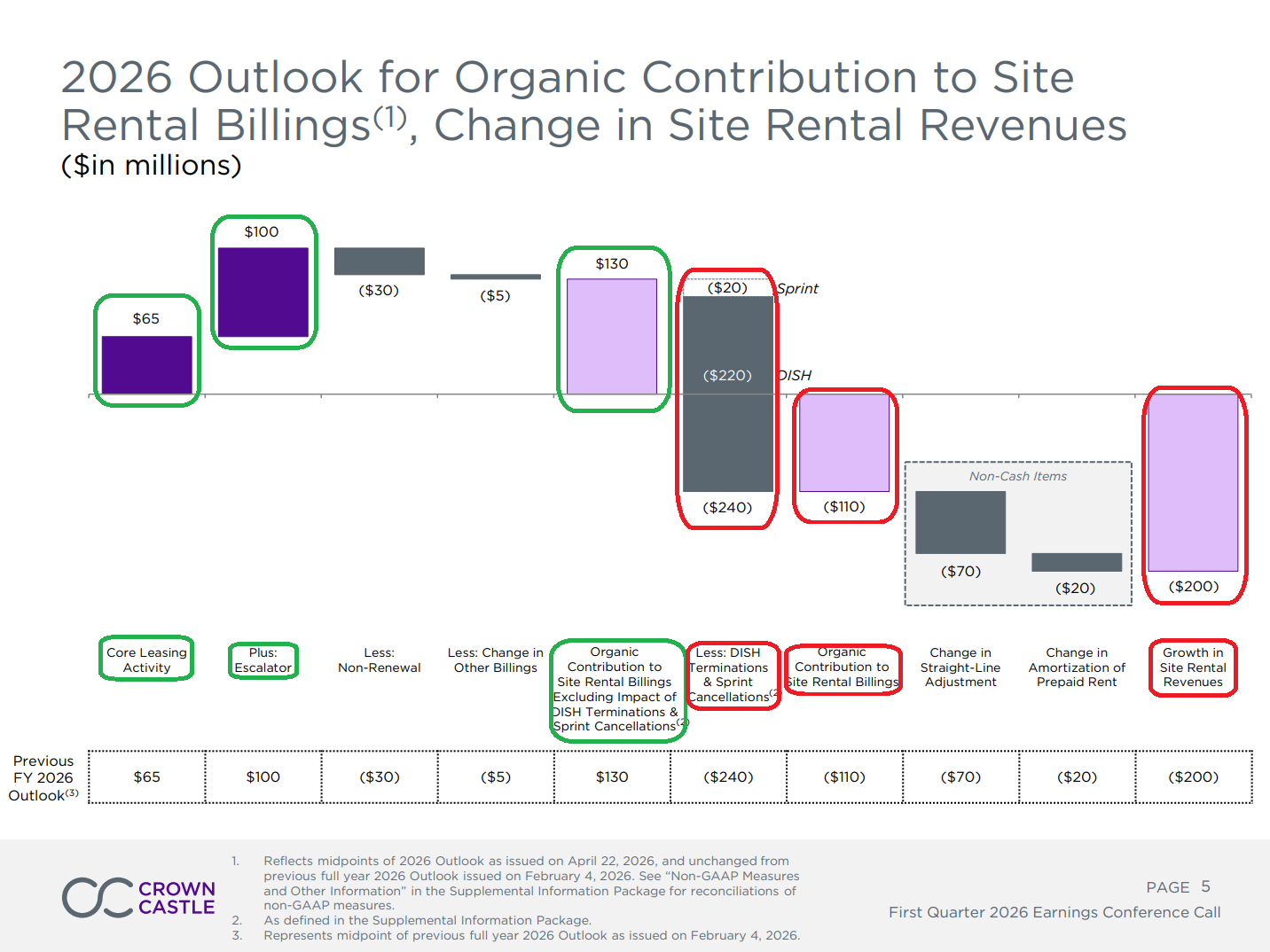Click "Change in Amortization of Prepaid Rent" label
1270x952 pixels.
tap(1077, 667)
